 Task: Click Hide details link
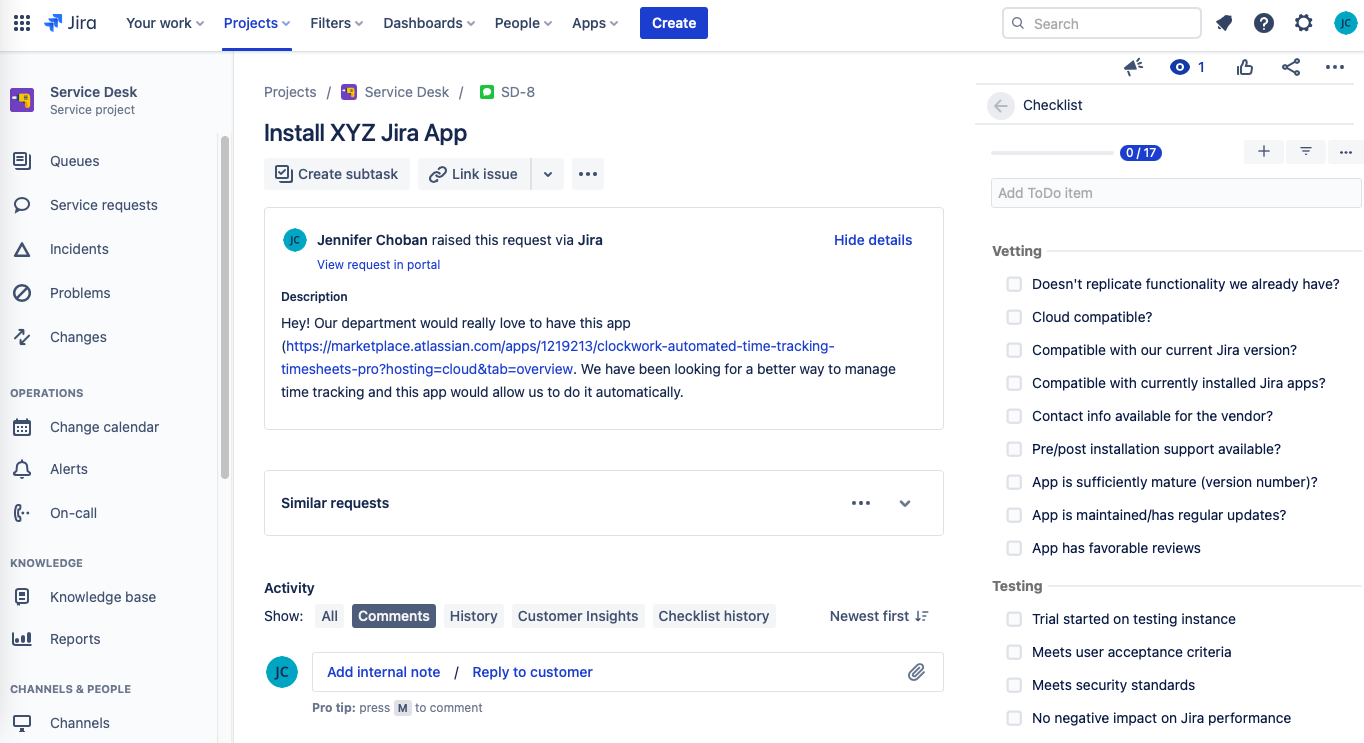[x=873, y=240]
